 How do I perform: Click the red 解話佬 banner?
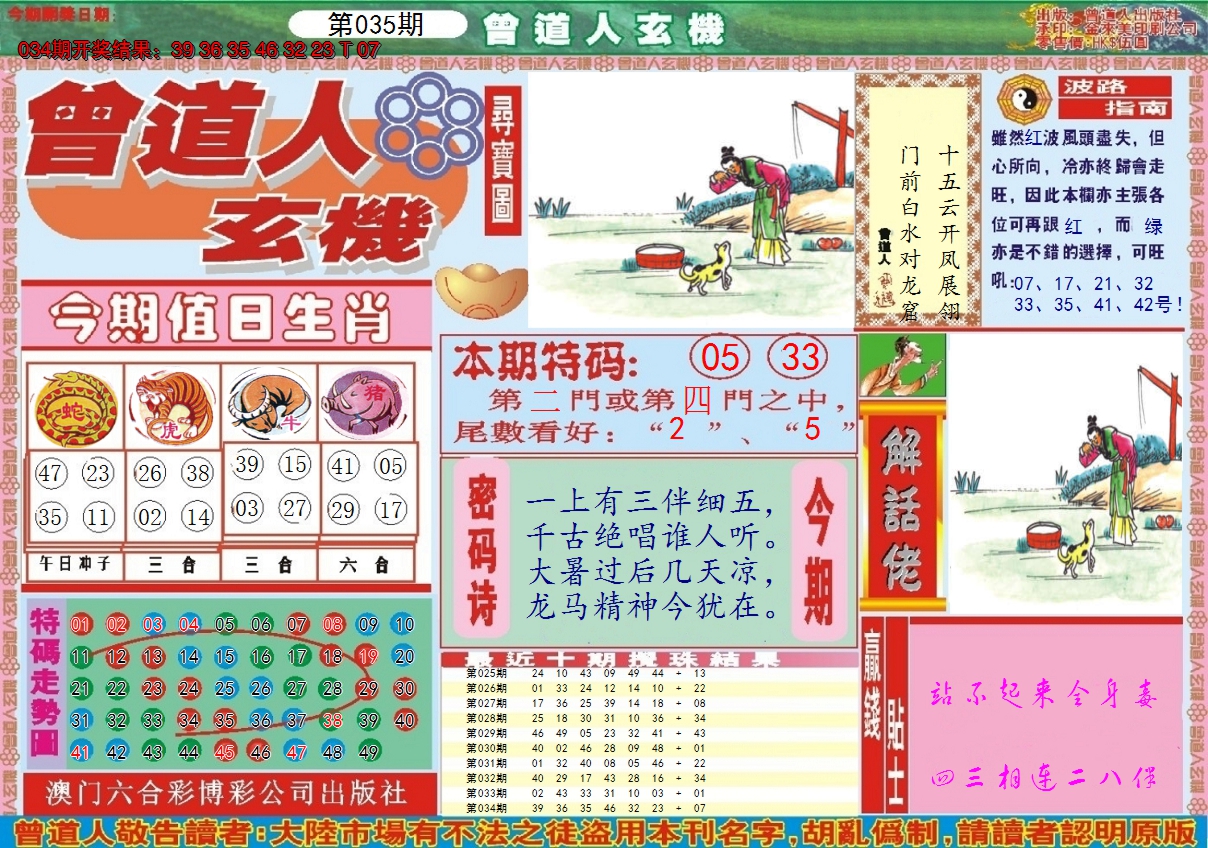pyautogui.click(x=900, y=508)
